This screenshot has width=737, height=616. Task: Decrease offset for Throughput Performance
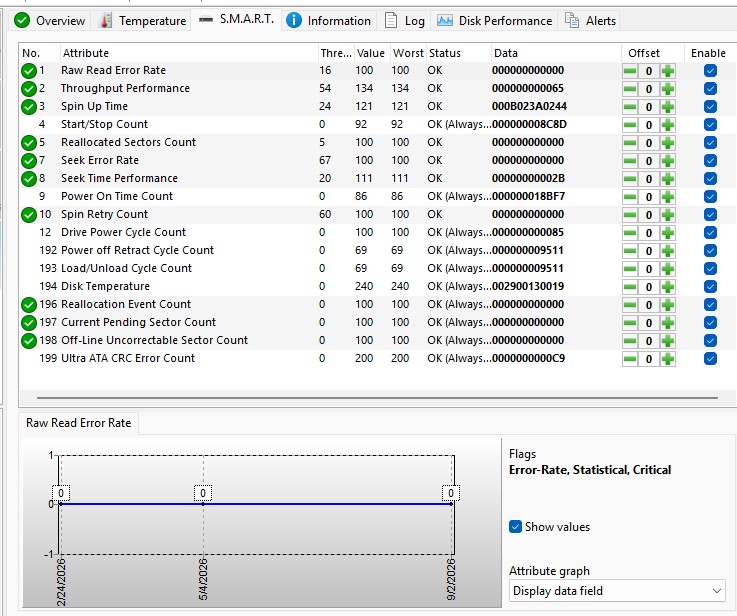click(x=630, y=89)
